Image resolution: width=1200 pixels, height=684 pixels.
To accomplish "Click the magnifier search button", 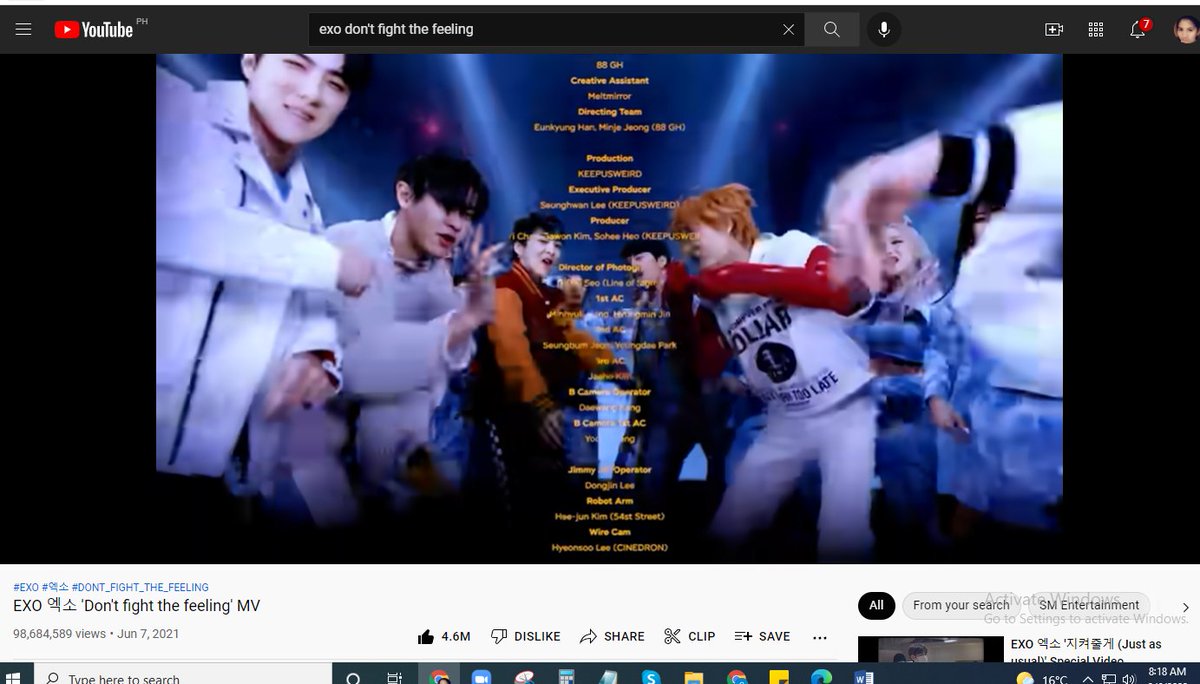I will coord(831,30).
